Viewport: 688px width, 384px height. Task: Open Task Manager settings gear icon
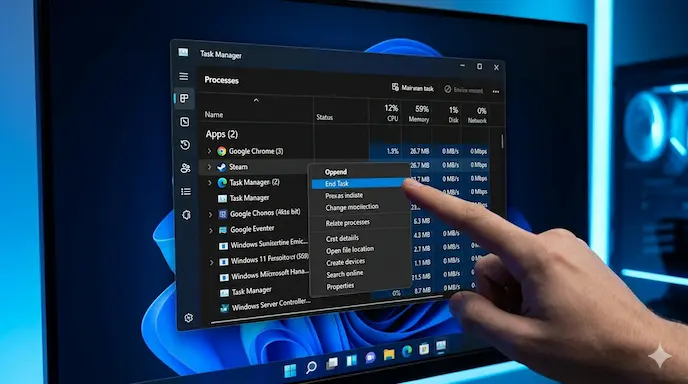click(x=189, y=318)
